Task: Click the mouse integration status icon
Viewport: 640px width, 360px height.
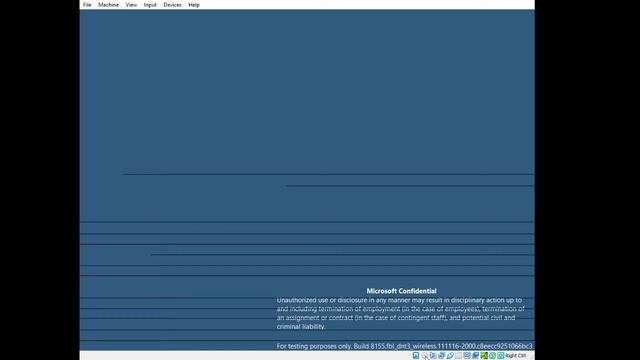Action: (493, 356)
